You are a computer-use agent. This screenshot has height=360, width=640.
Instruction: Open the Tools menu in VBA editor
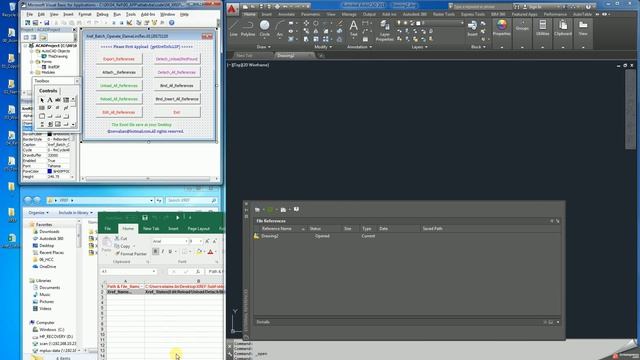131,14
